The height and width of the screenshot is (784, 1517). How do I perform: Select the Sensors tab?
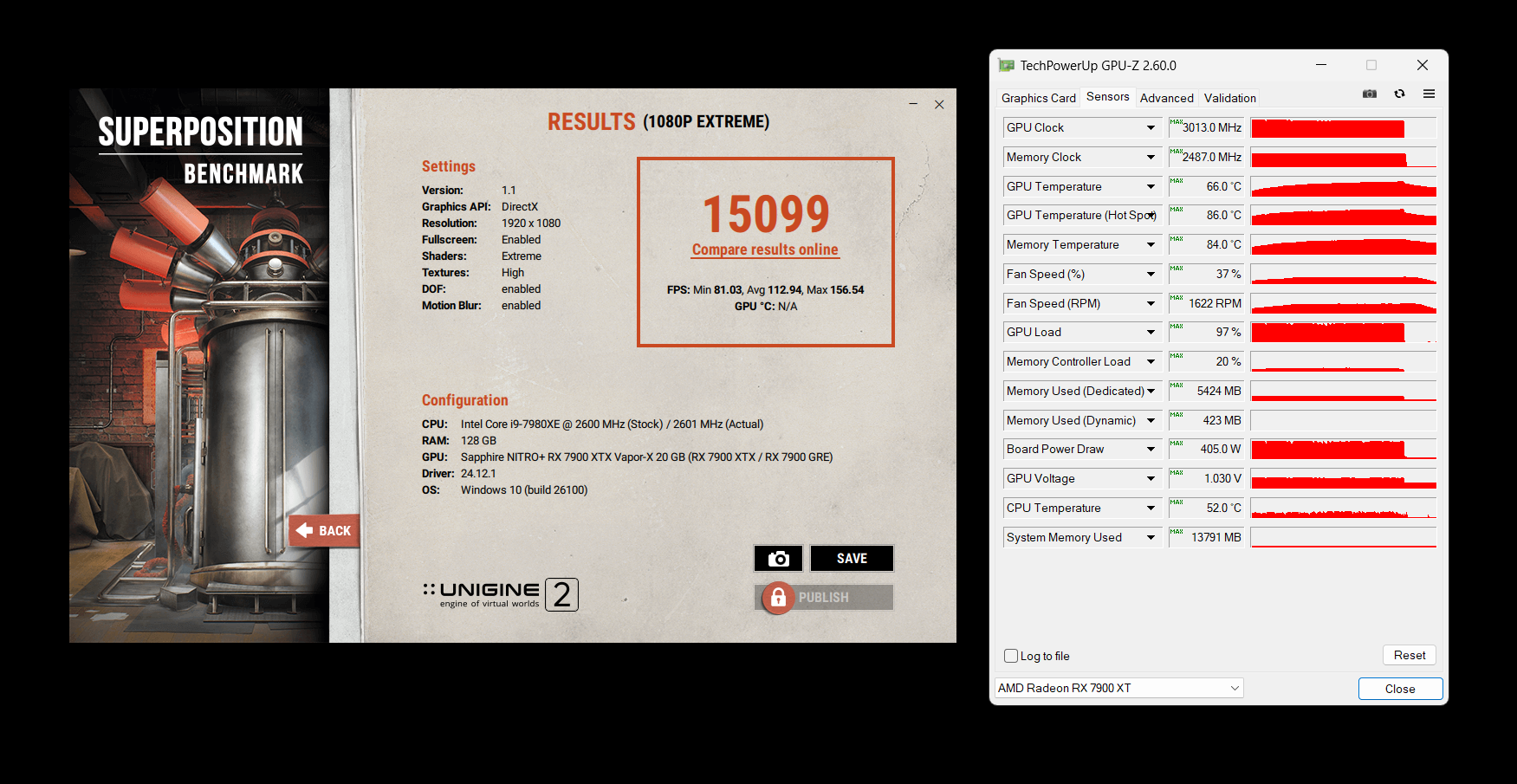click(x=1107, y=96)
